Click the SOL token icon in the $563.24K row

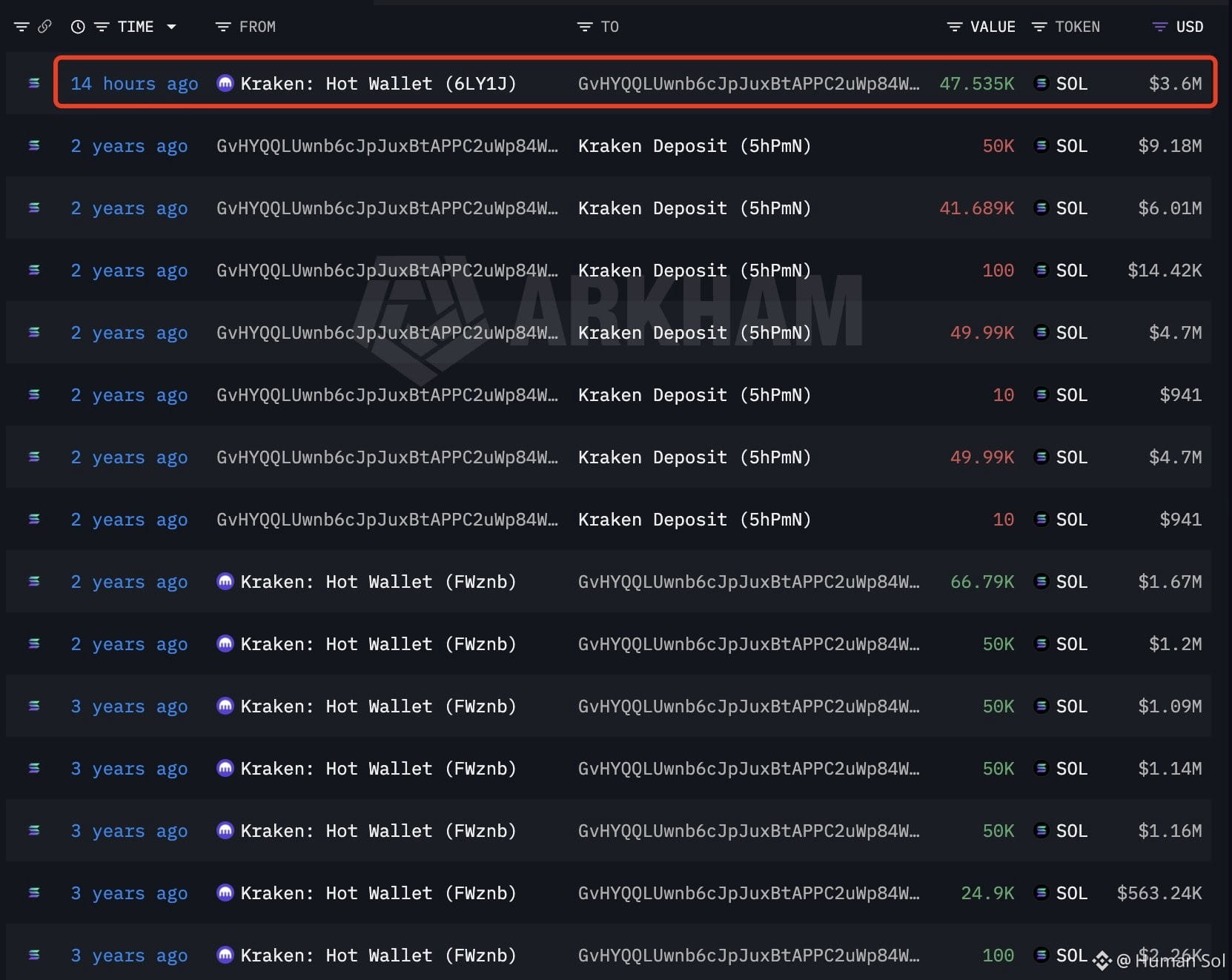(x=1041, y=893)
